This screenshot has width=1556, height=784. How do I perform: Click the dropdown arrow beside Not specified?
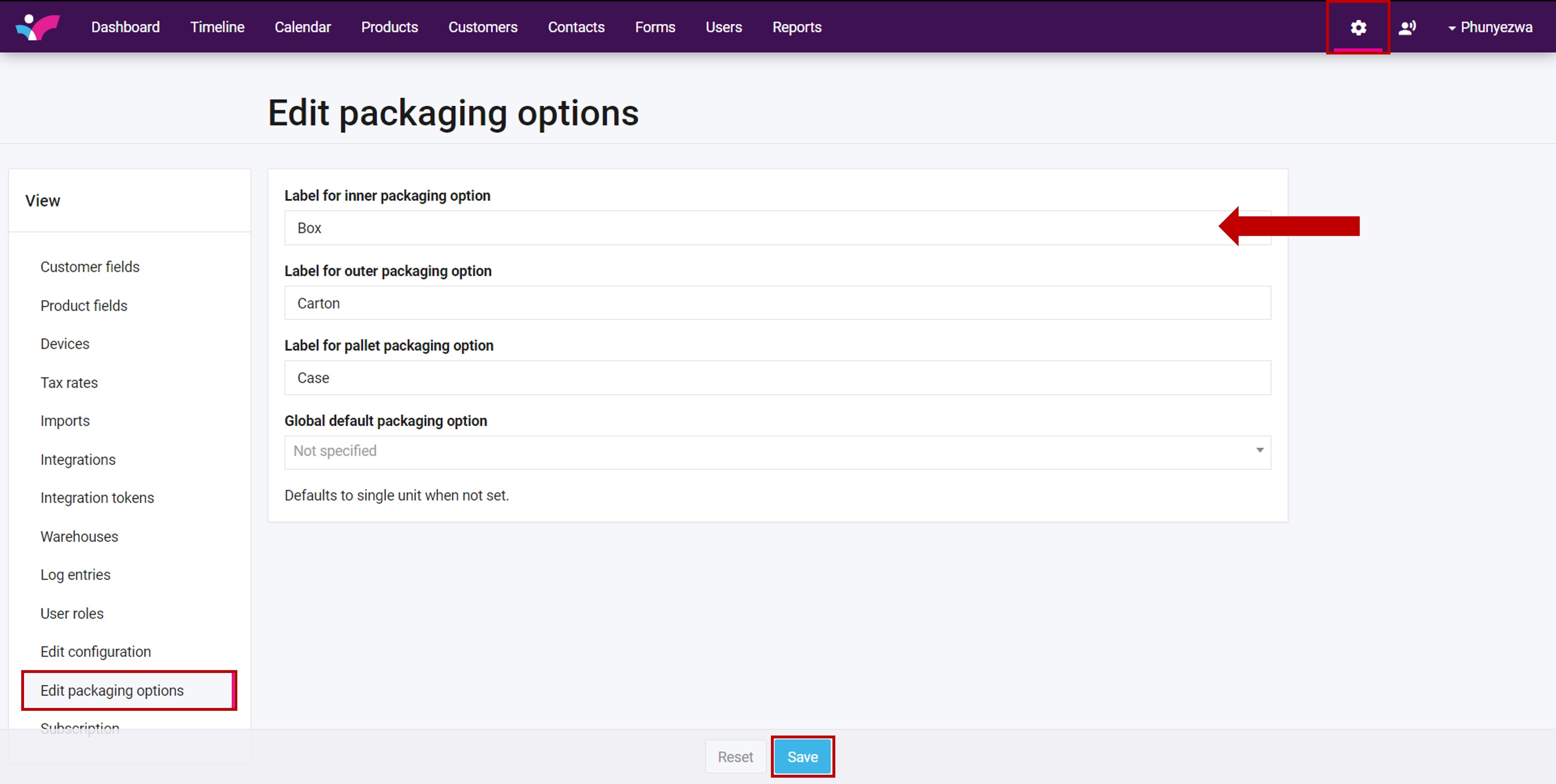1259,451
